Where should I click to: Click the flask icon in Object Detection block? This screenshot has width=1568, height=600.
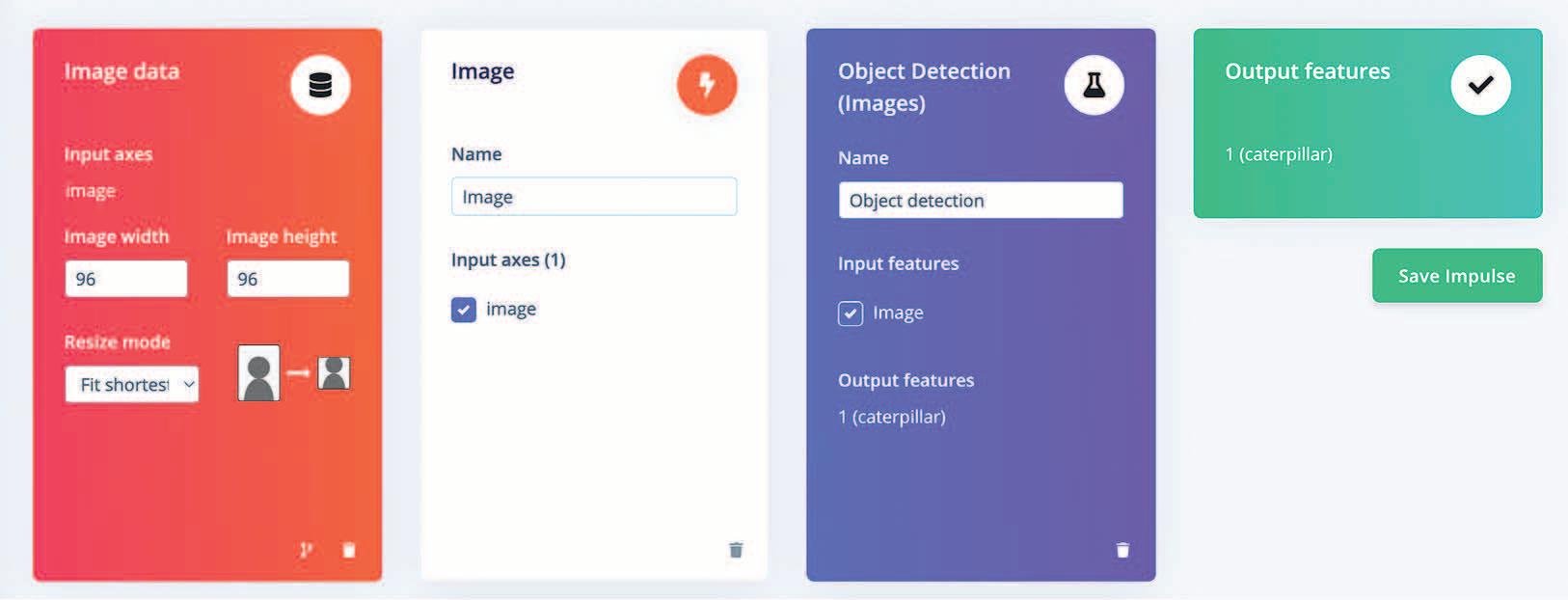tap(1094, 86)
